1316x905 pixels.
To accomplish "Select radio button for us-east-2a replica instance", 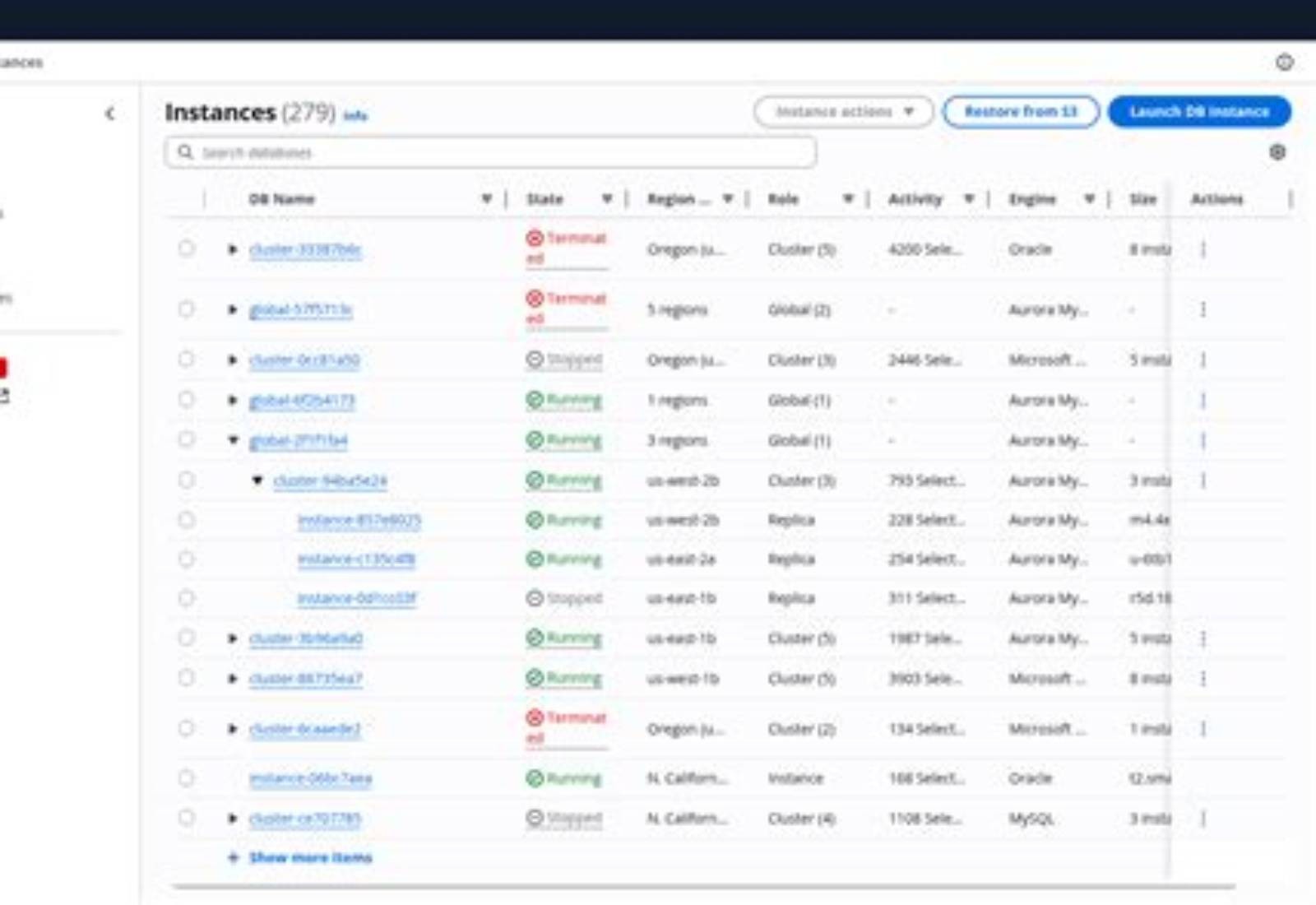I will (187, 559).
